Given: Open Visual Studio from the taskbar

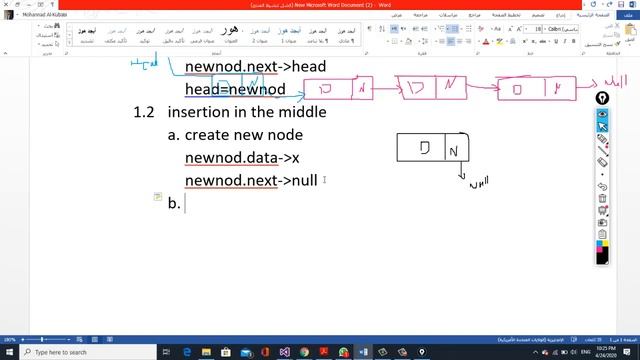Looking at the screenshot, I should point(284,352).
